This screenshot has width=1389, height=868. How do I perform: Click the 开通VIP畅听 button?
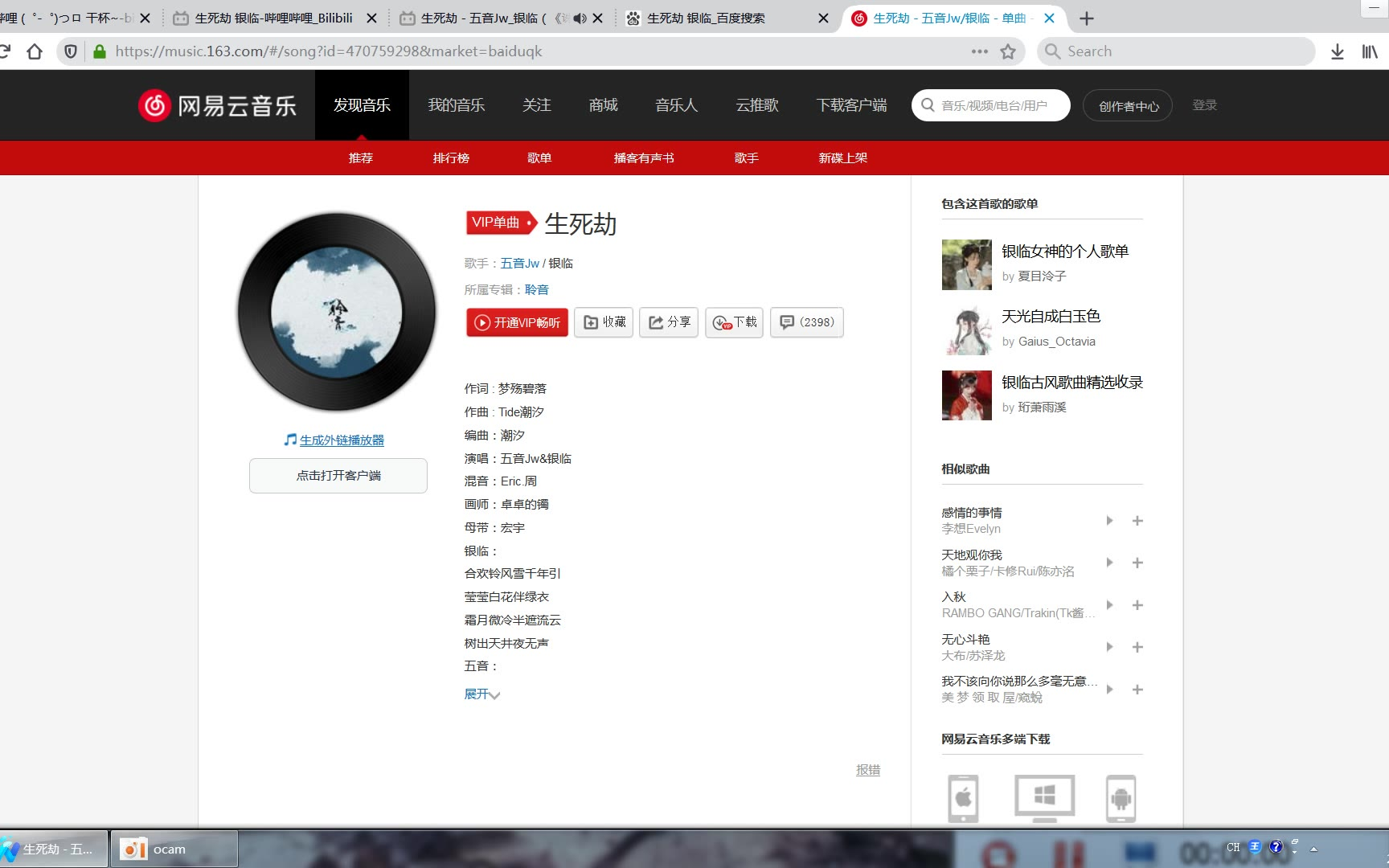coord(517,322)
